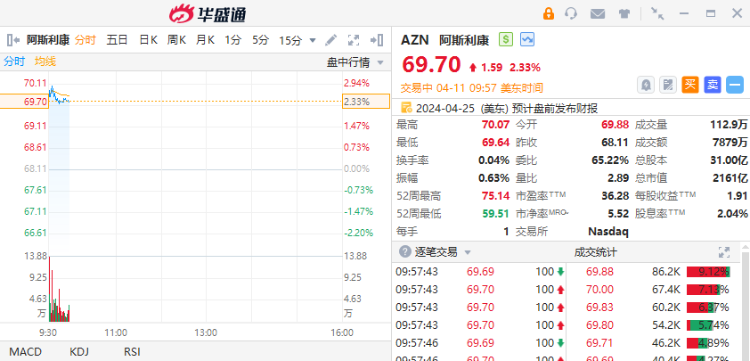Switch to RSI indicator
Screen dimensions: 750x361
click(132, 352)
